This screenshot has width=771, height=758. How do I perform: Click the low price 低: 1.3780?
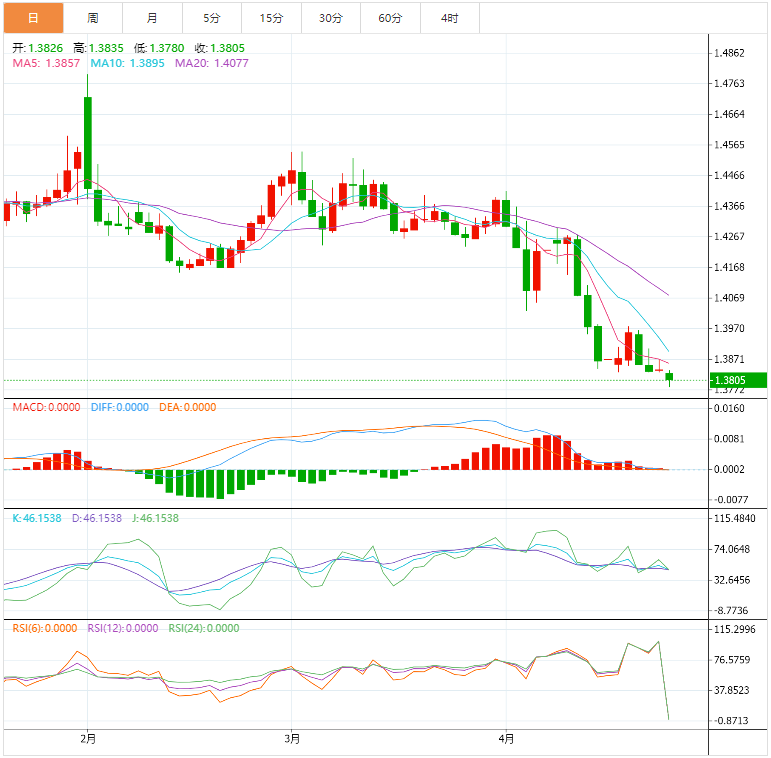coord(159,48)
